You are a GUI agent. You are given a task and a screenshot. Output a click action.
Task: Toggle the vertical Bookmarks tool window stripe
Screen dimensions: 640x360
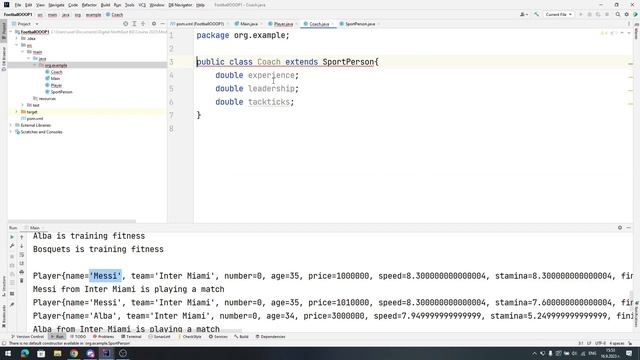[x=4, y=316]
